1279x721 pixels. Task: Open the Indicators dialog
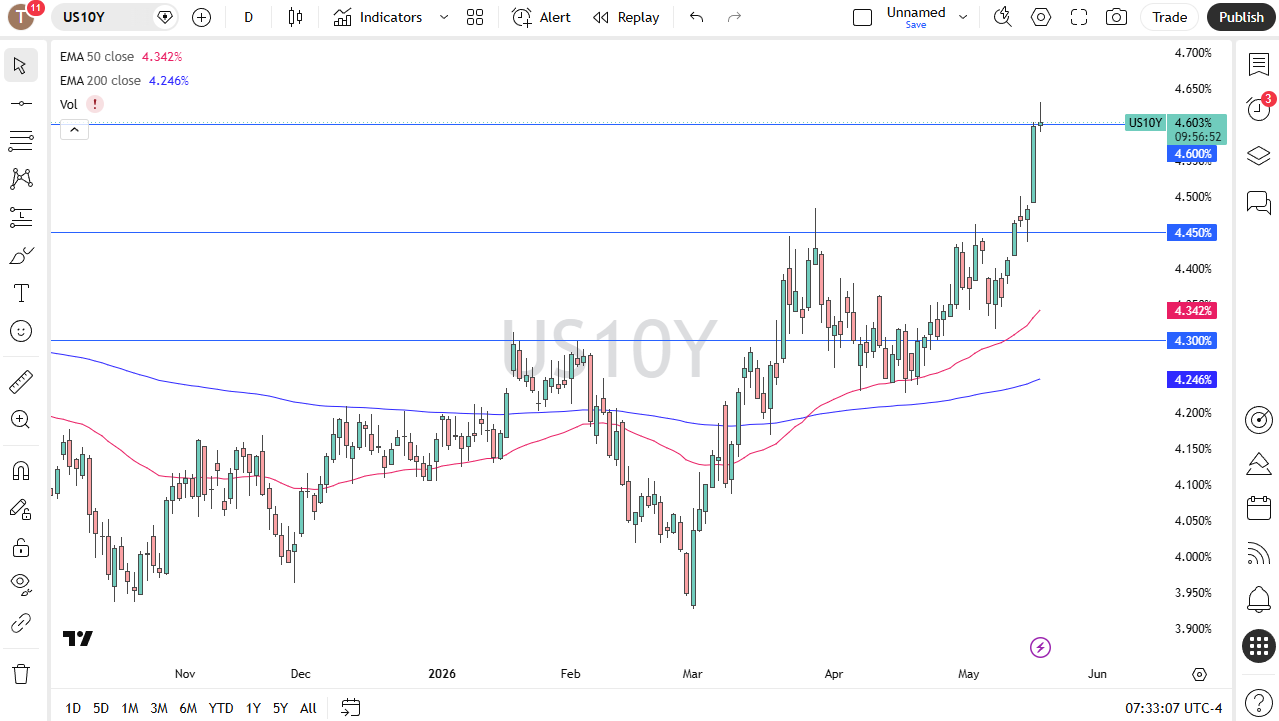378,17
